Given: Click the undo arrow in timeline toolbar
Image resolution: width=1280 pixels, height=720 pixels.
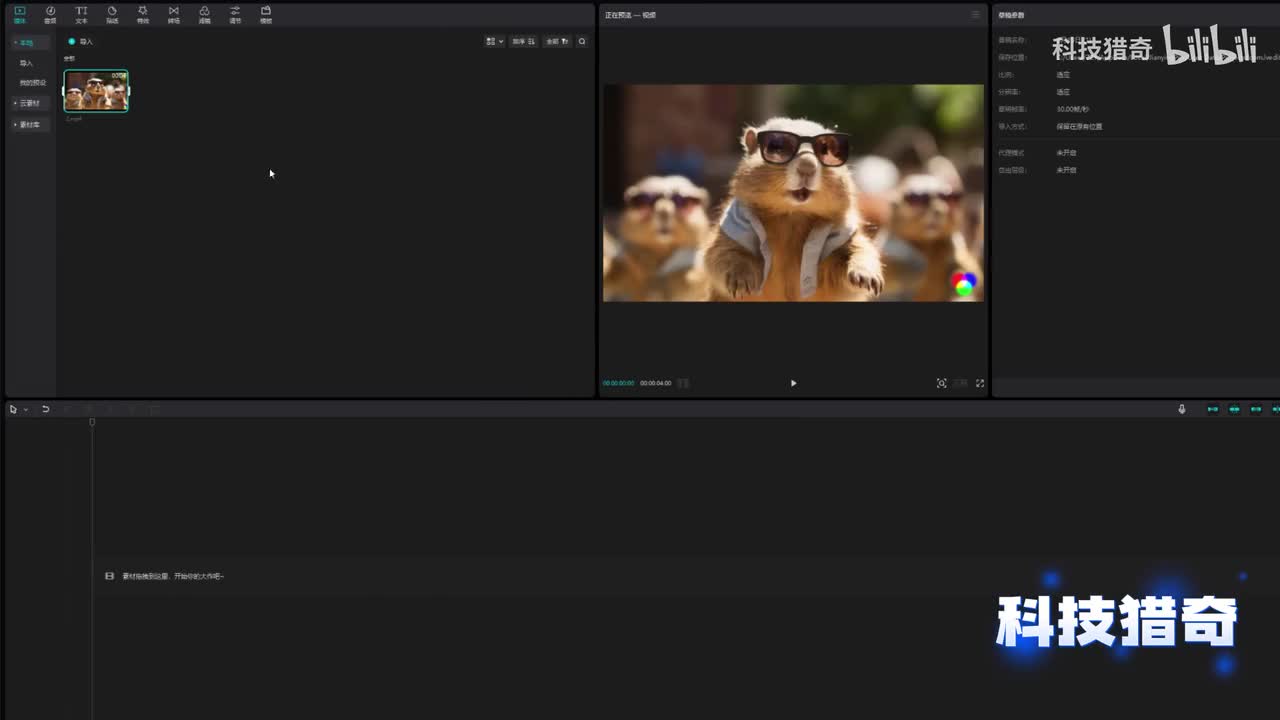Looking at the screenshot, I should 45,409.
